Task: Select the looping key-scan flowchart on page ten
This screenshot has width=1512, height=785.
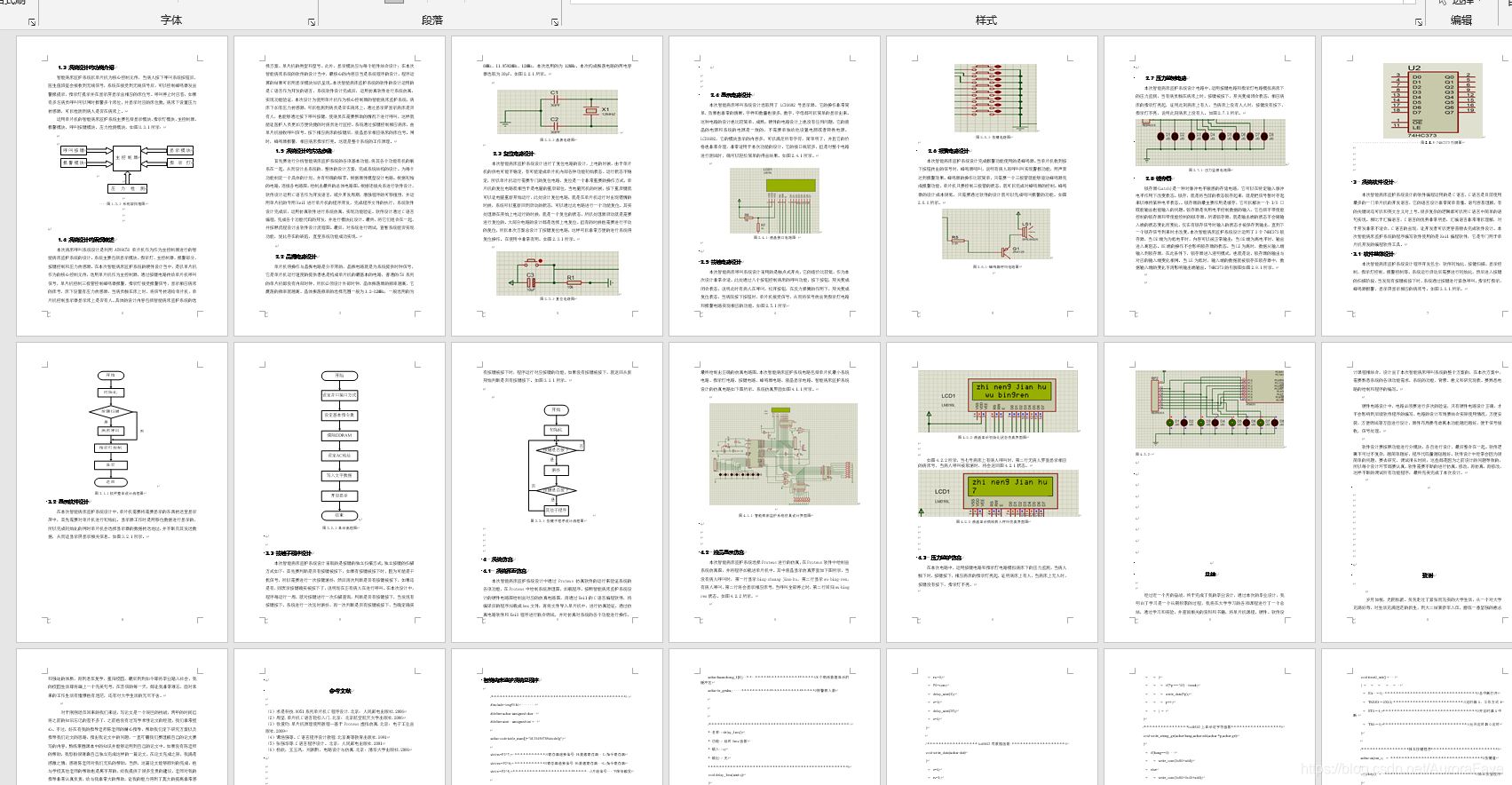Action: pyautogui.click(x=557, y=460)
